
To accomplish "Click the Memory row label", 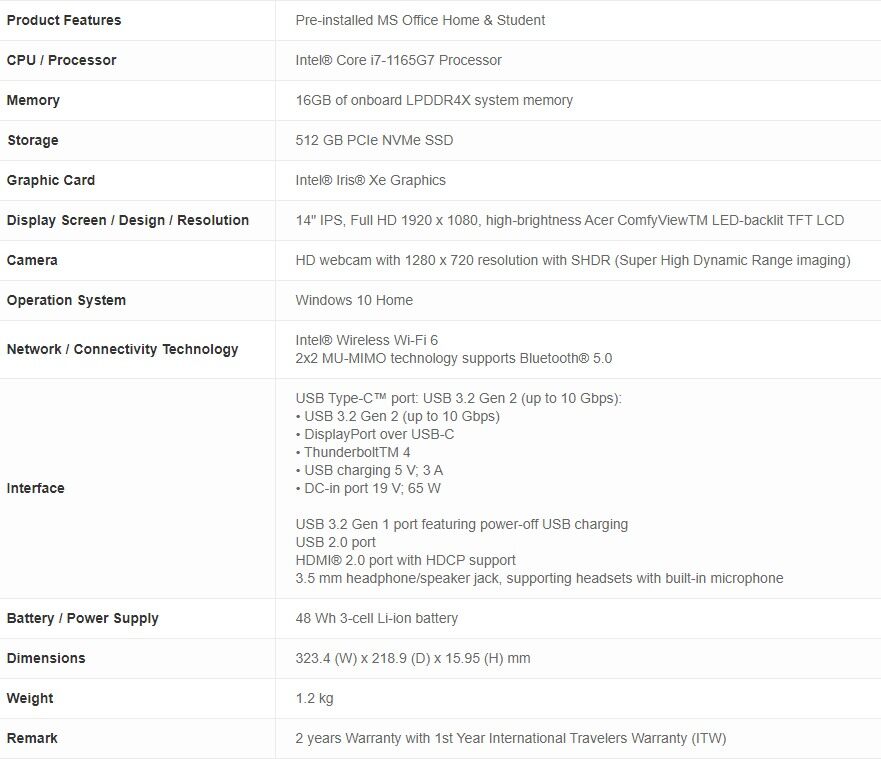I will pyautogui.click(x=33, y=100).
